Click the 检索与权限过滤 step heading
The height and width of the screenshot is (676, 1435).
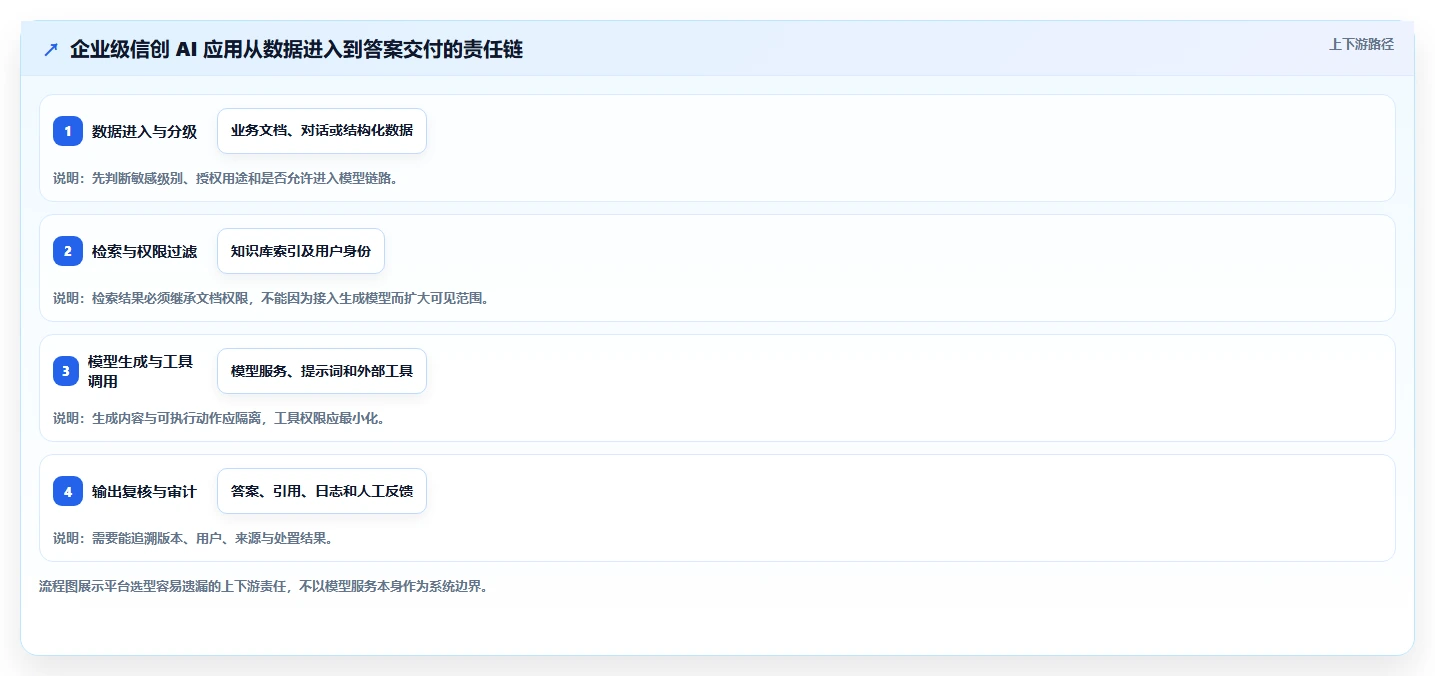pos(145,251)
